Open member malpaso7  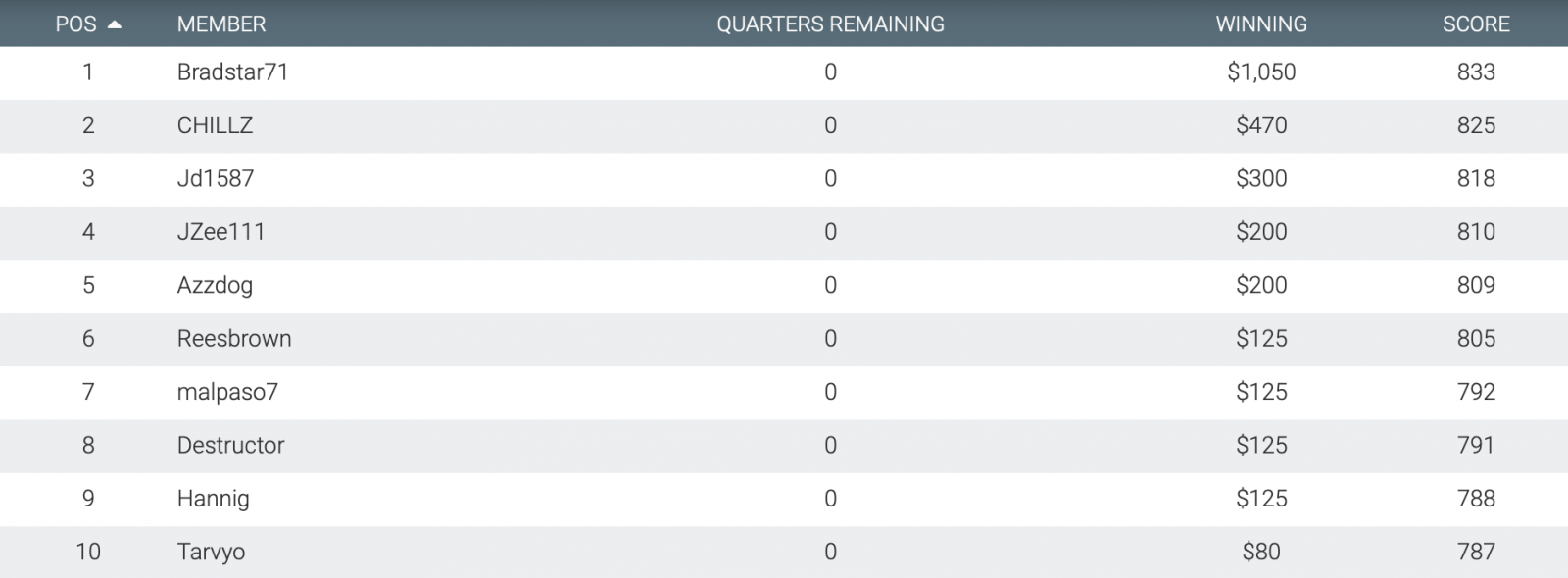click(x=227, y=392)
